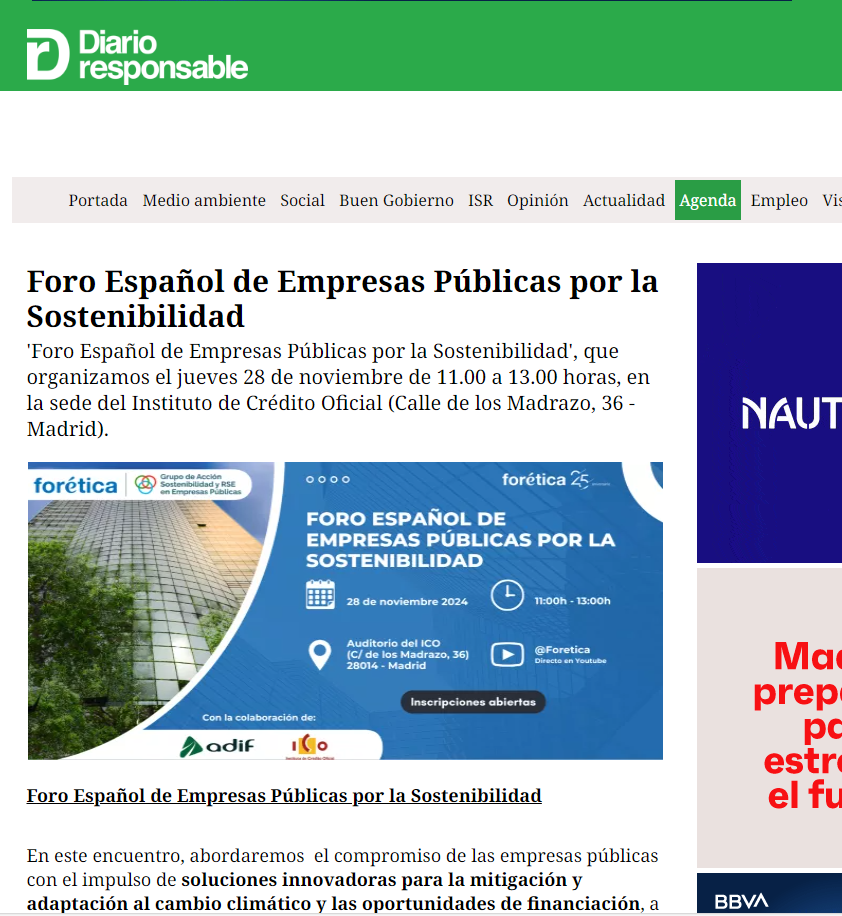The height and width of the screenshot is (916, 842).
Task: Click the calendar icon in banner
Action: click(x=320, y=595)
